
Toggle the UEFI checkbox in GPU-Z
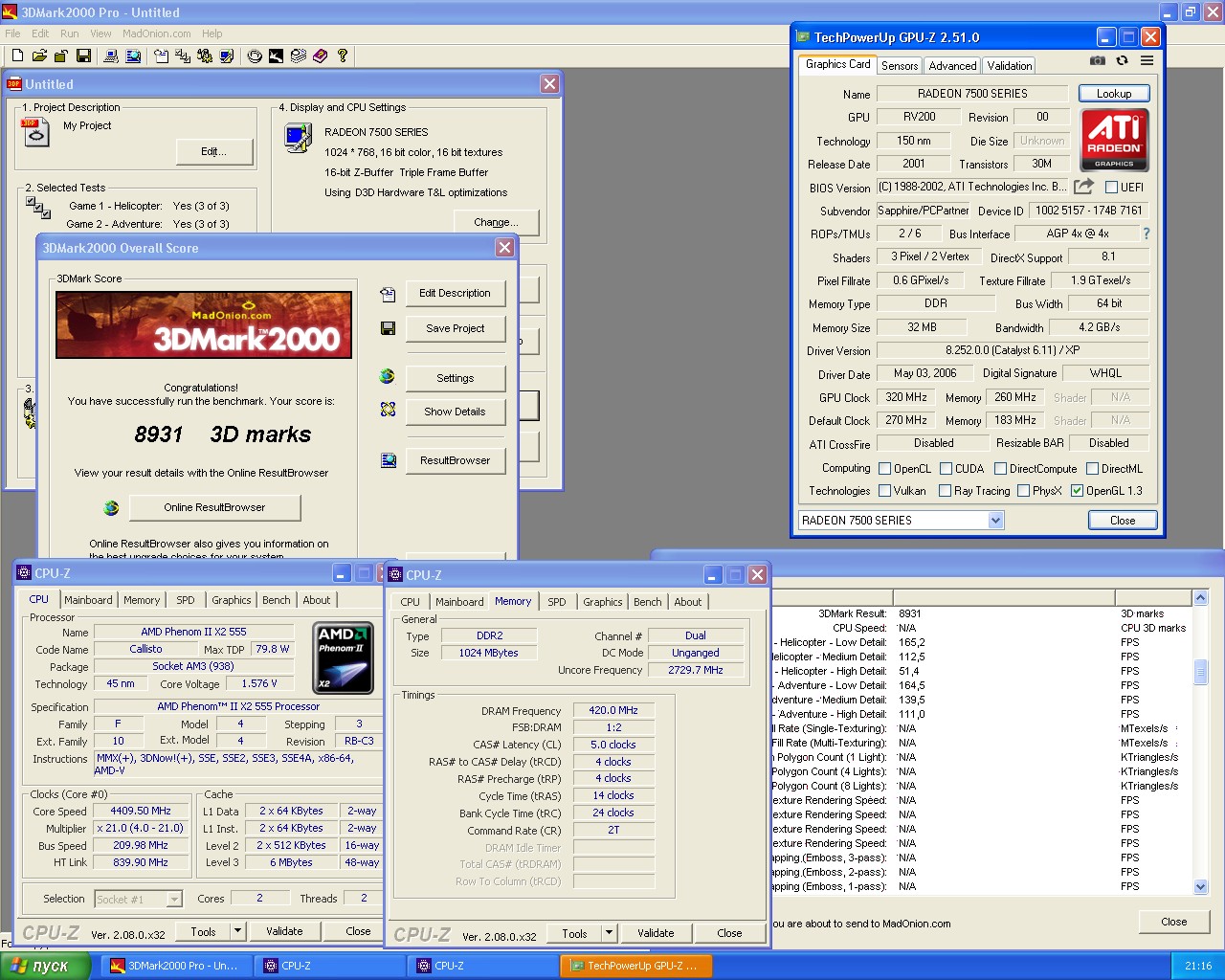coord(1111,188)
